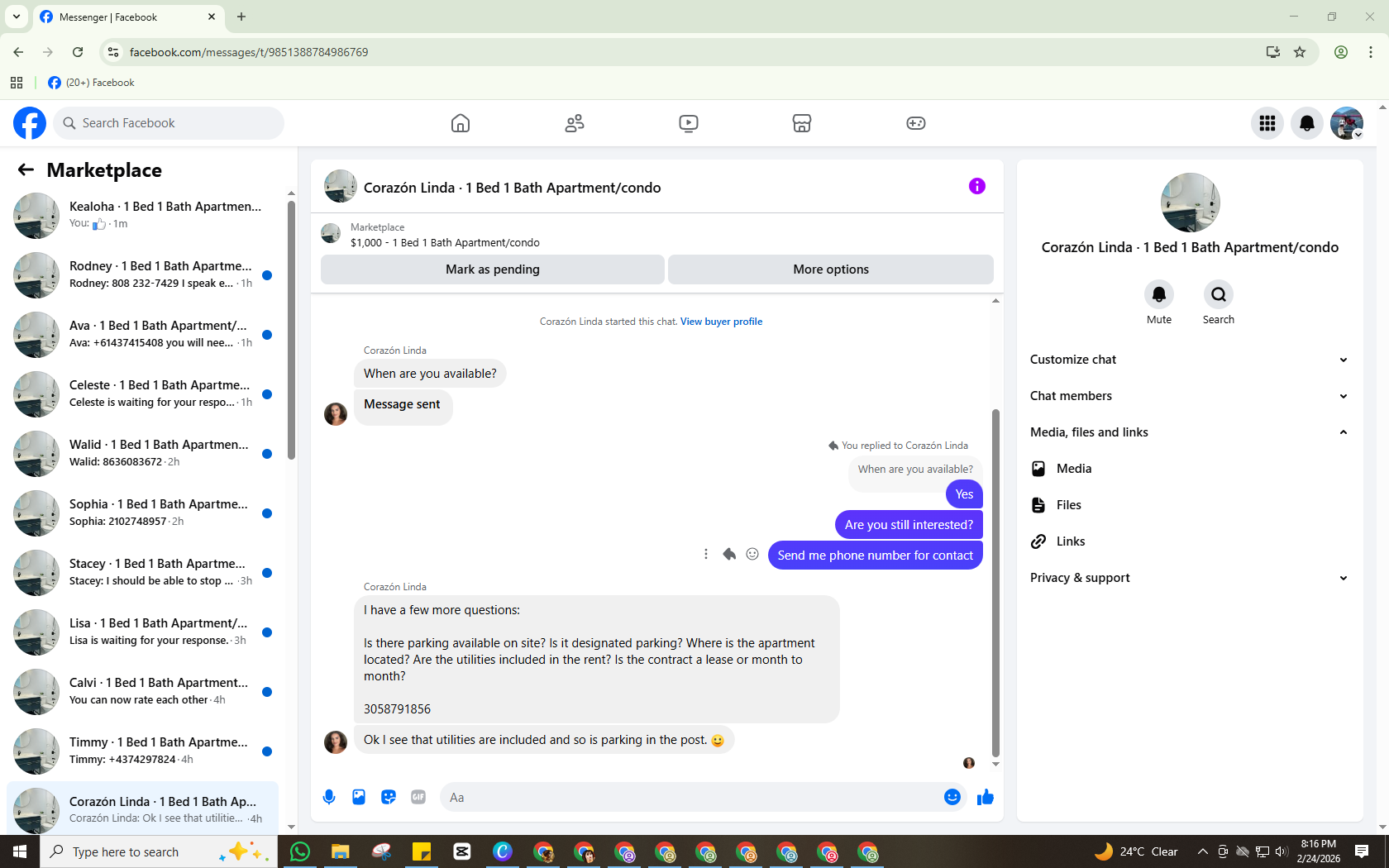This screenshot has height=868, width=1389.
Task: Expand Chat members section
Action: point(1190,396)
